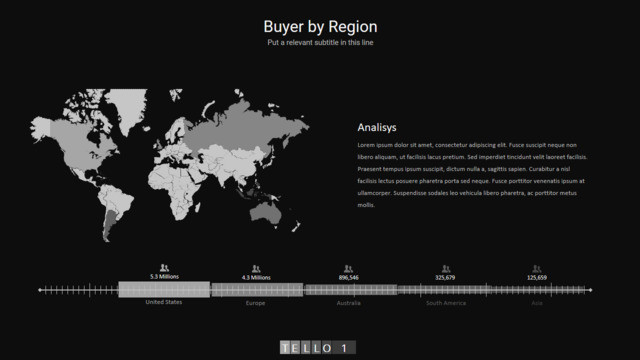The height and width of the screenshot is (360, 640).
Task: Click the 4.3 Millions value label
Action: [x=256, y=278]
